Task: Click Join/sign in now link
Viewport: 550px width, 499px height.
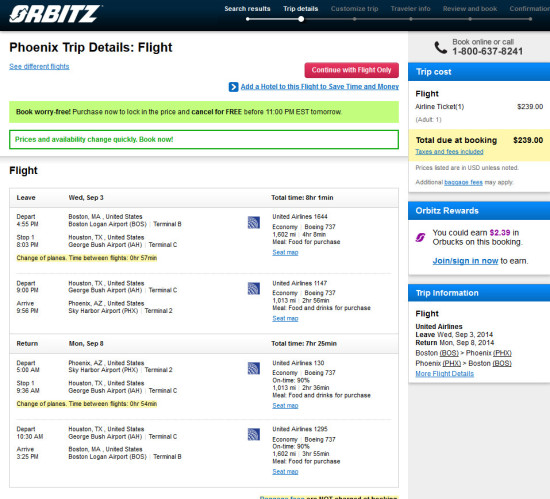Action: (x=465, y=261)
